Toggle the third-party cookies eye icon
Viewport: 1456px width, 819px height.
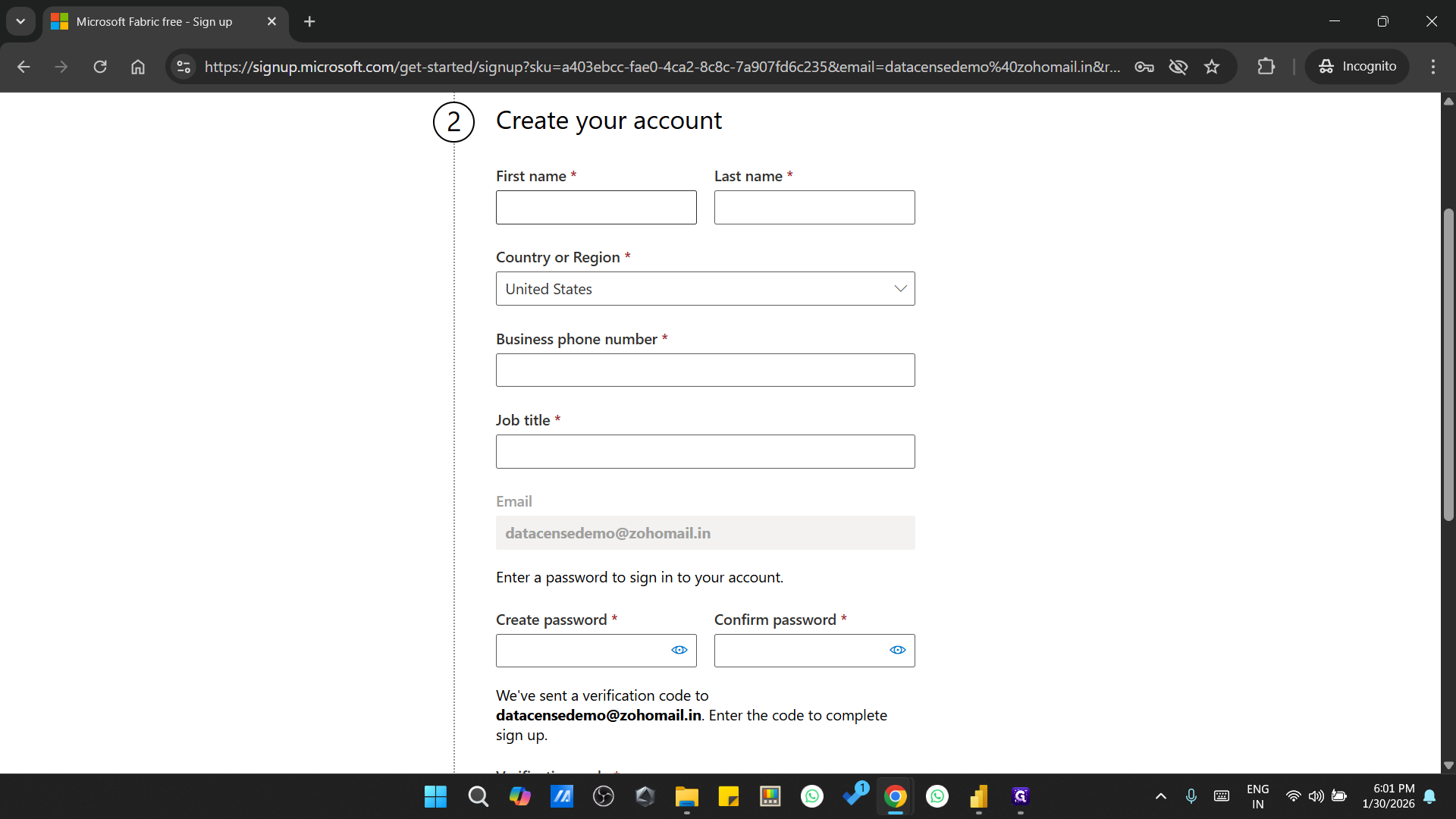[x=1178, y=67]
